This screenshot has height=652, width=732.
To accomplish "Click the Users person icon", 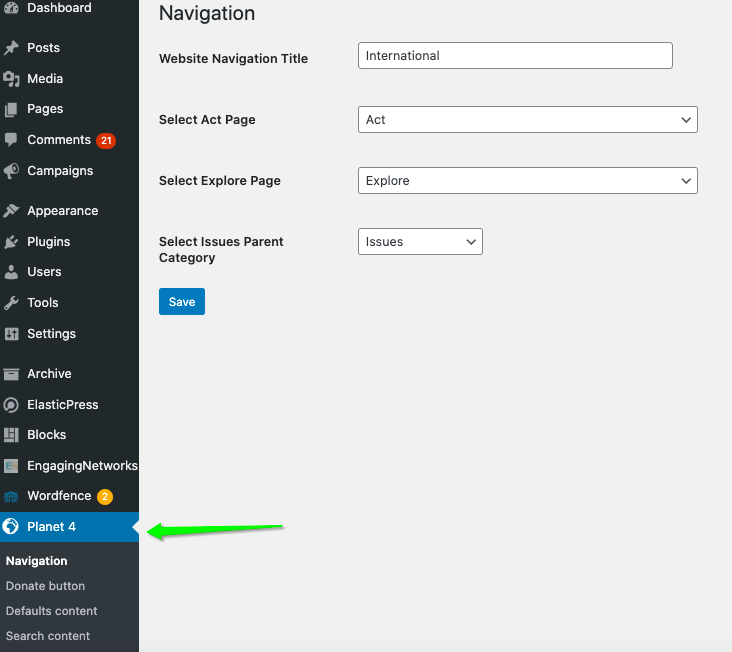I will 11,272.
